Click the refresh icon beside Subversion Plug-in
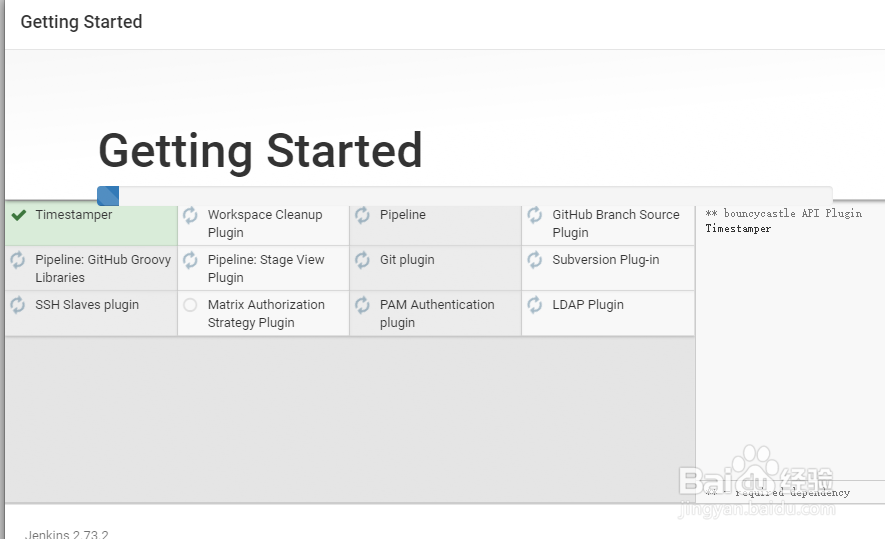Image resolution: width=885 pixels, height=539 pixels. pos(534,260)
